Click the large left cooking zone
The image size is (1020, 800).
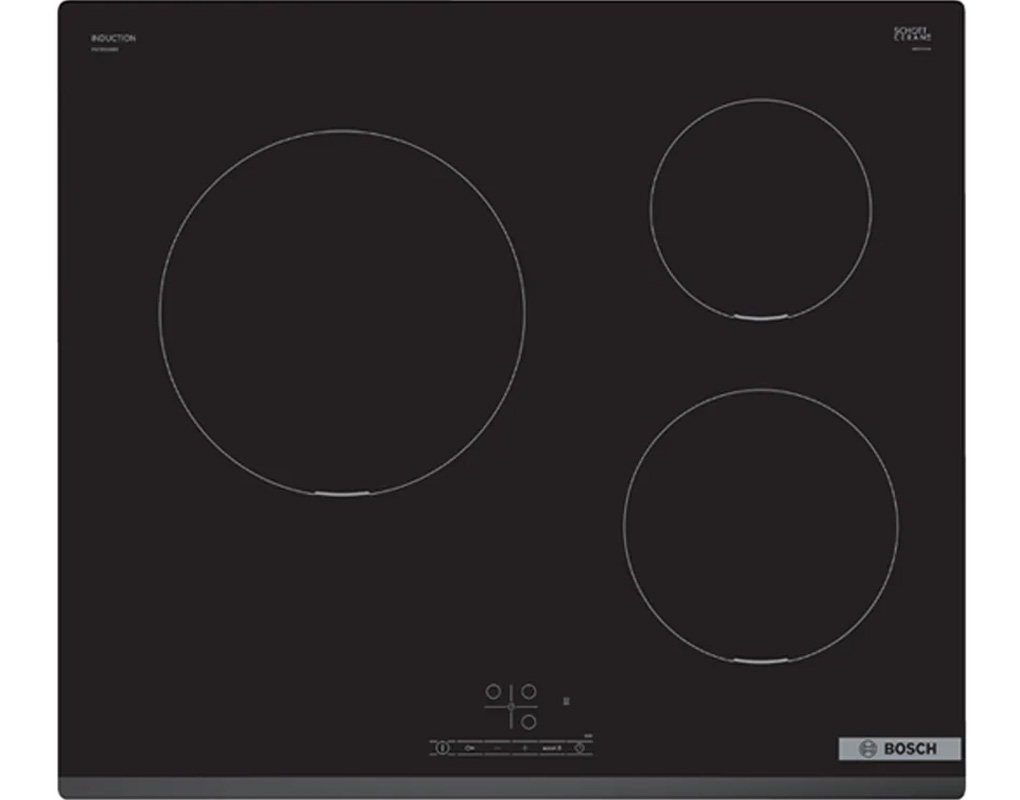pyautogui.click(x=341, y=312)
